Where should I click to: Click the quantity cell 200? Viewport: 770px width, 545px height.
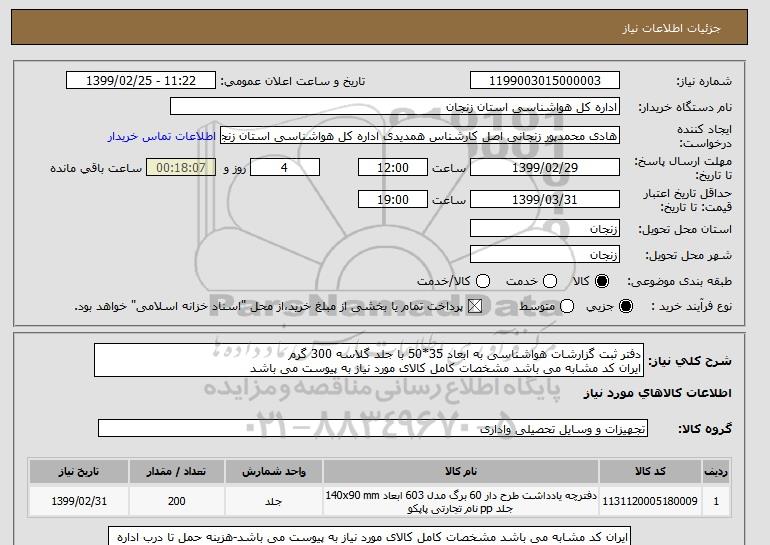[176, 501]
